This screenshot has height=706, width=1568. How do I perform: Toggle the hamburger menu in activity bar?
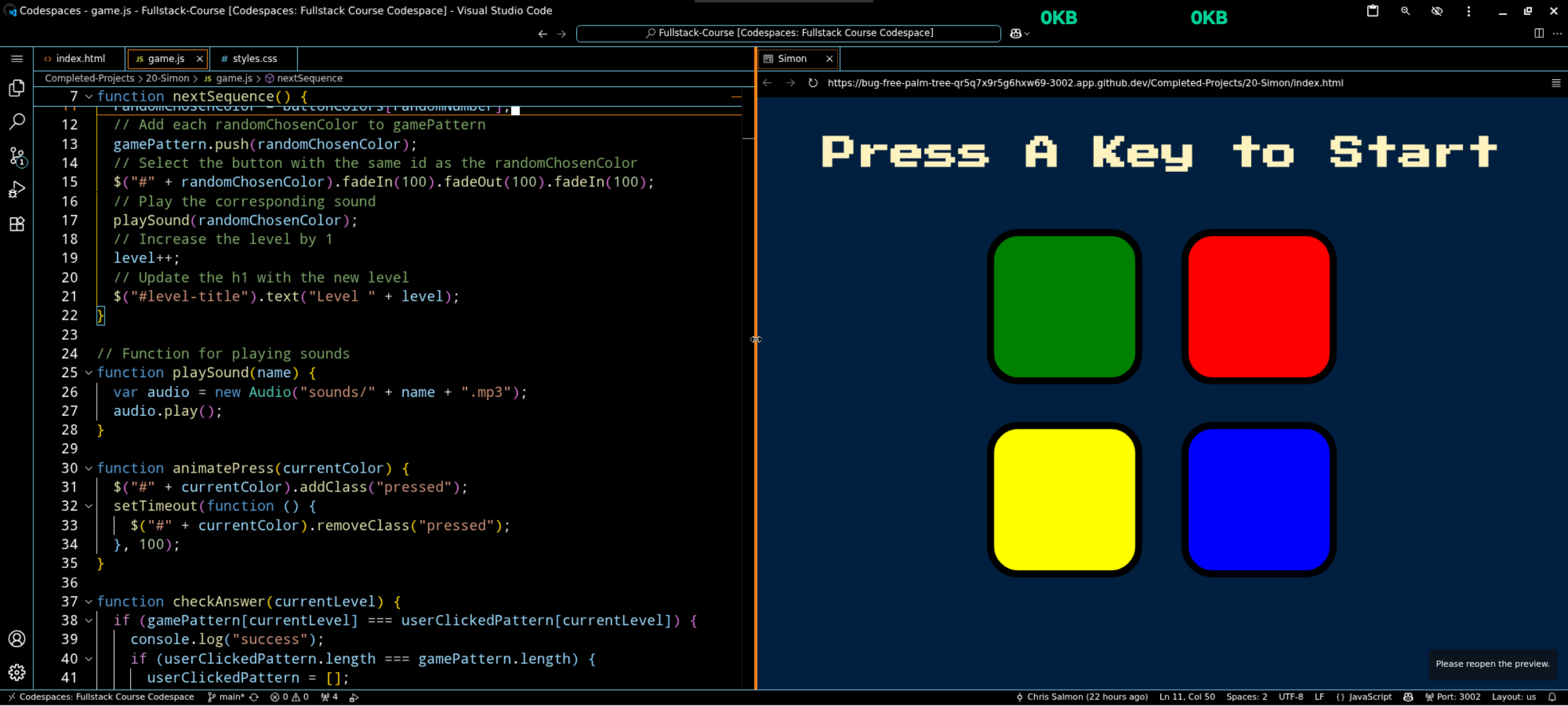coord(17,59)
